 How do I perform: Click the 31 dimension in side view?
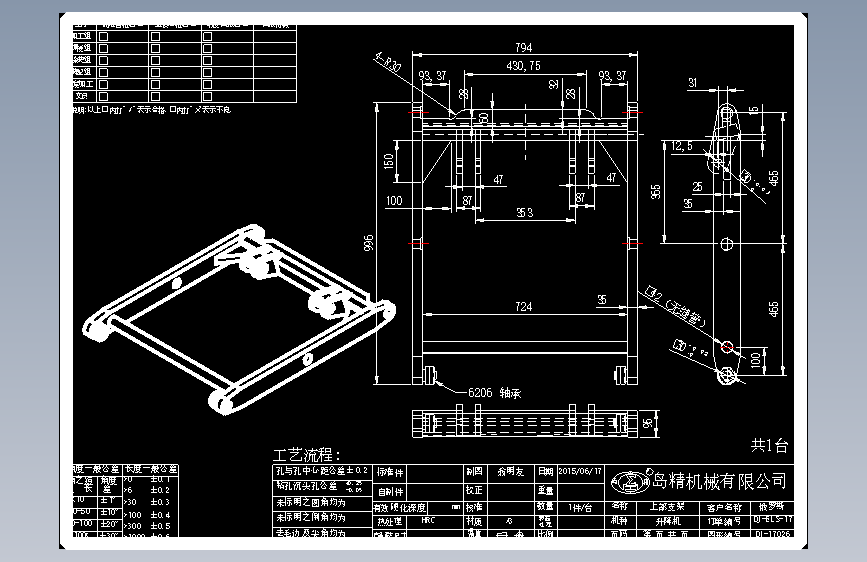(x=693, y=83)
